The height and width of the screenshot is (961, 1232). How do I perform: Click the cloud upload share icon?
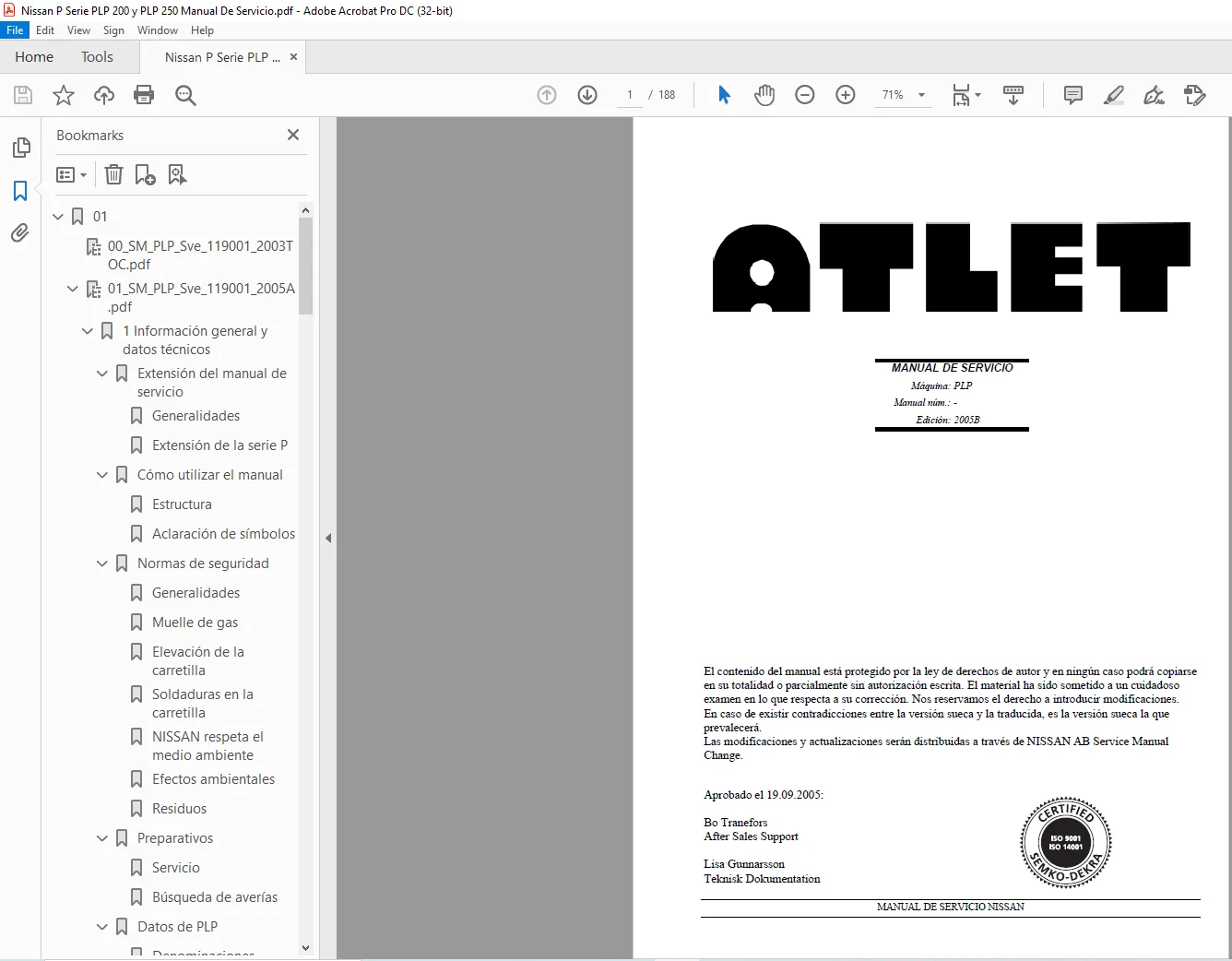[104, 95]
